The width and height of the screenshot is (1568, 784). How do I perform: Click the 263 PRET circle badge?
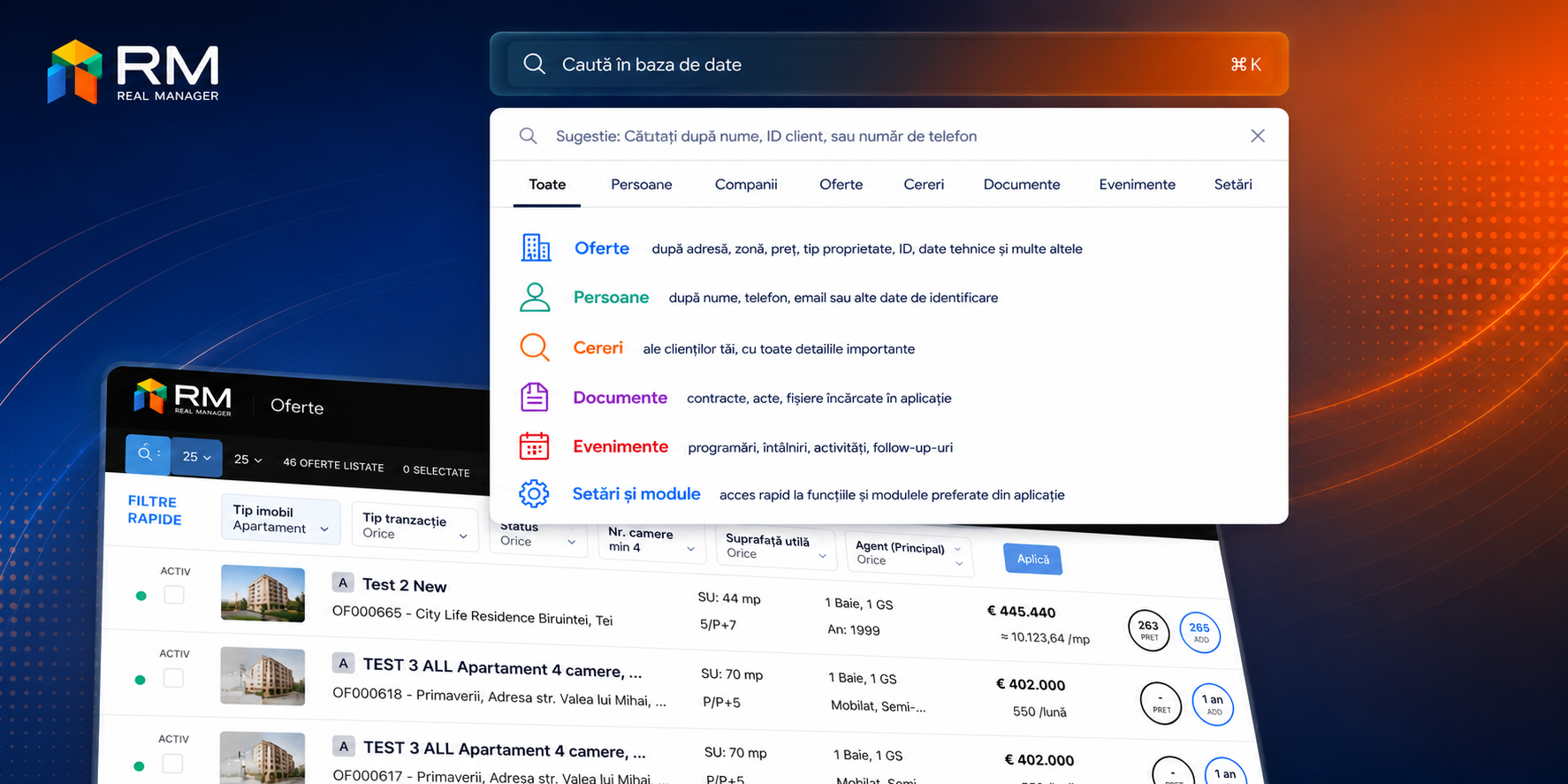(1148, 630)
